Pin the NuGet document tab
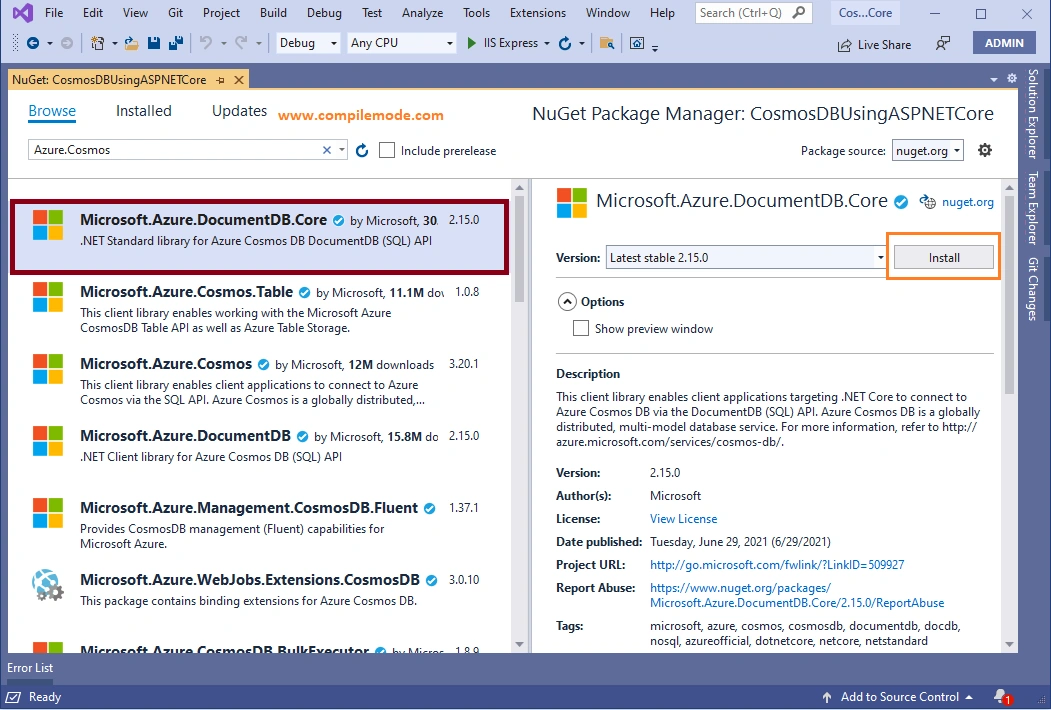This screenshot has width=1051, height=710. (220, 80)
